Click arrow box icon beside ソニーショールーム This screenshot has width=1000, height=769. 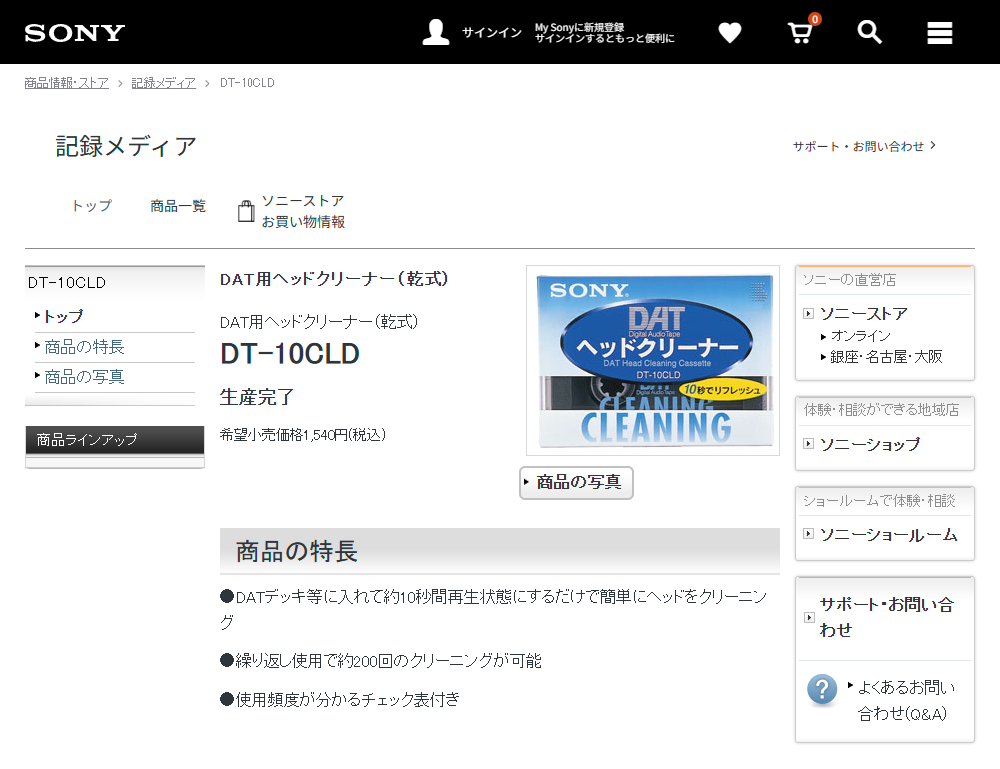click(808, 534)
